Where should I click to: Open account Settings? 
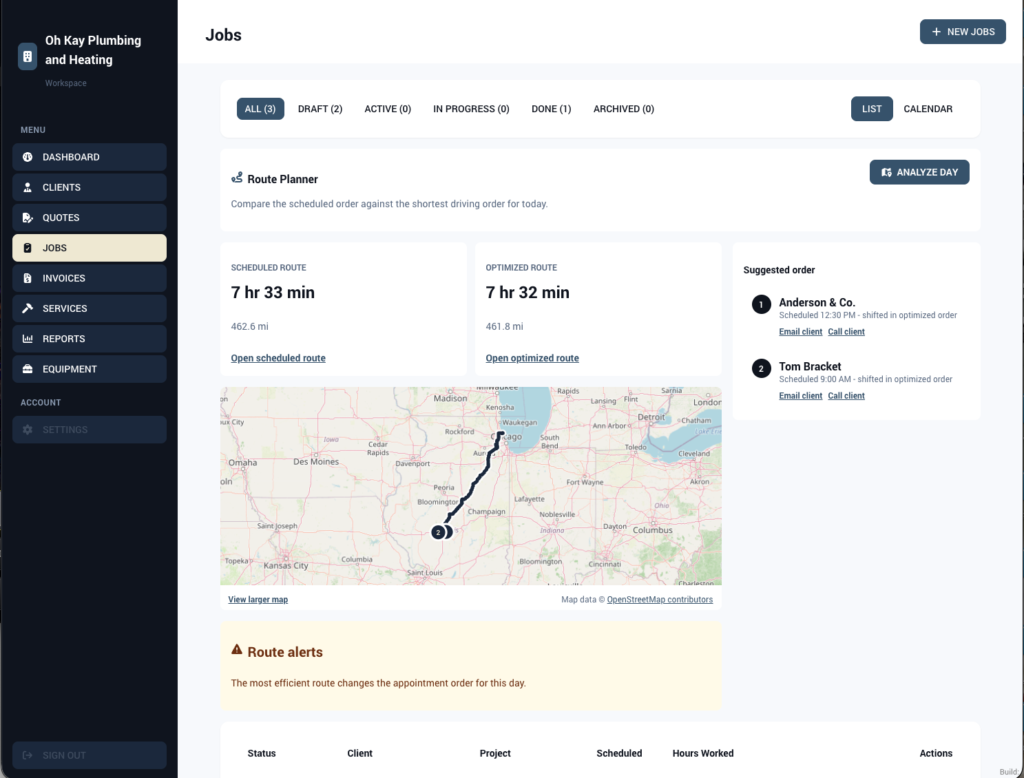pyautogui.click(x=89, y=430)
